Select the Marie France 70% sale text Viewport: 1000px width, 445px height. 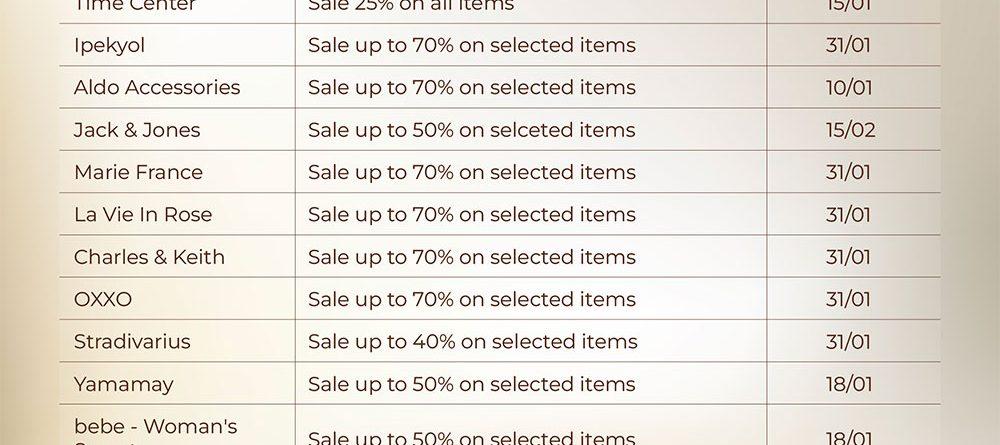[x=471, y=173]
